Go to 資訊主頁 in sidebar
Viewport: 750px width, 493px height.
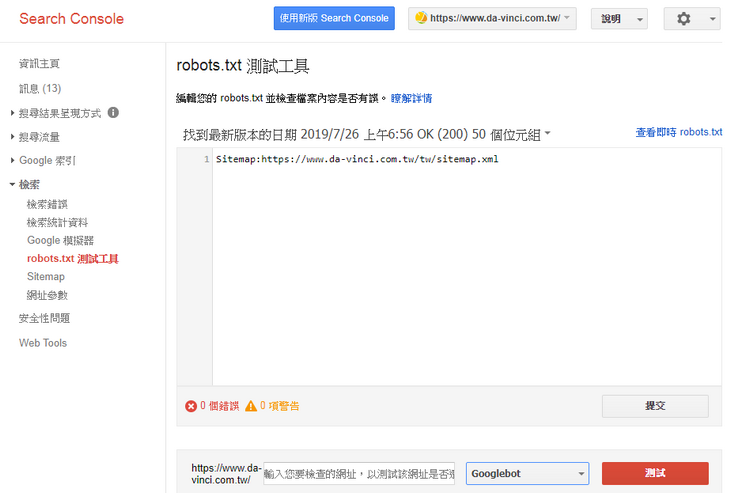coord(39,64)
